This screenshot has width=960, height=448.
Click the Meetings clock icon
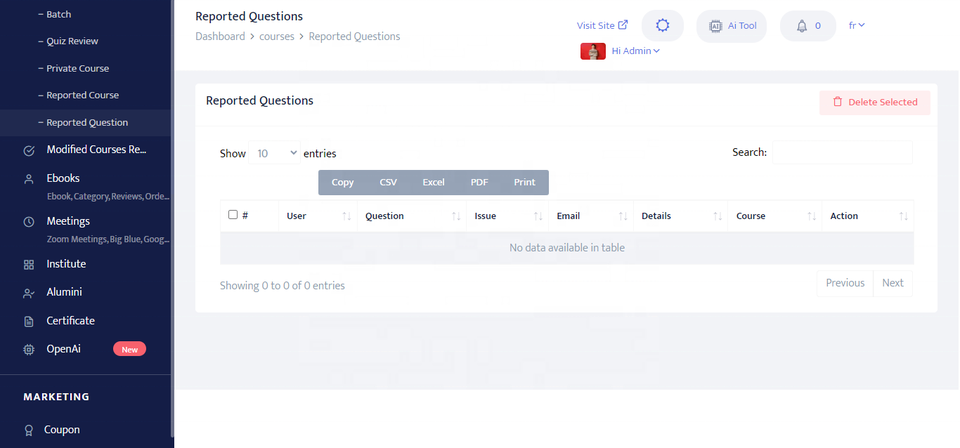pos(29,221)
